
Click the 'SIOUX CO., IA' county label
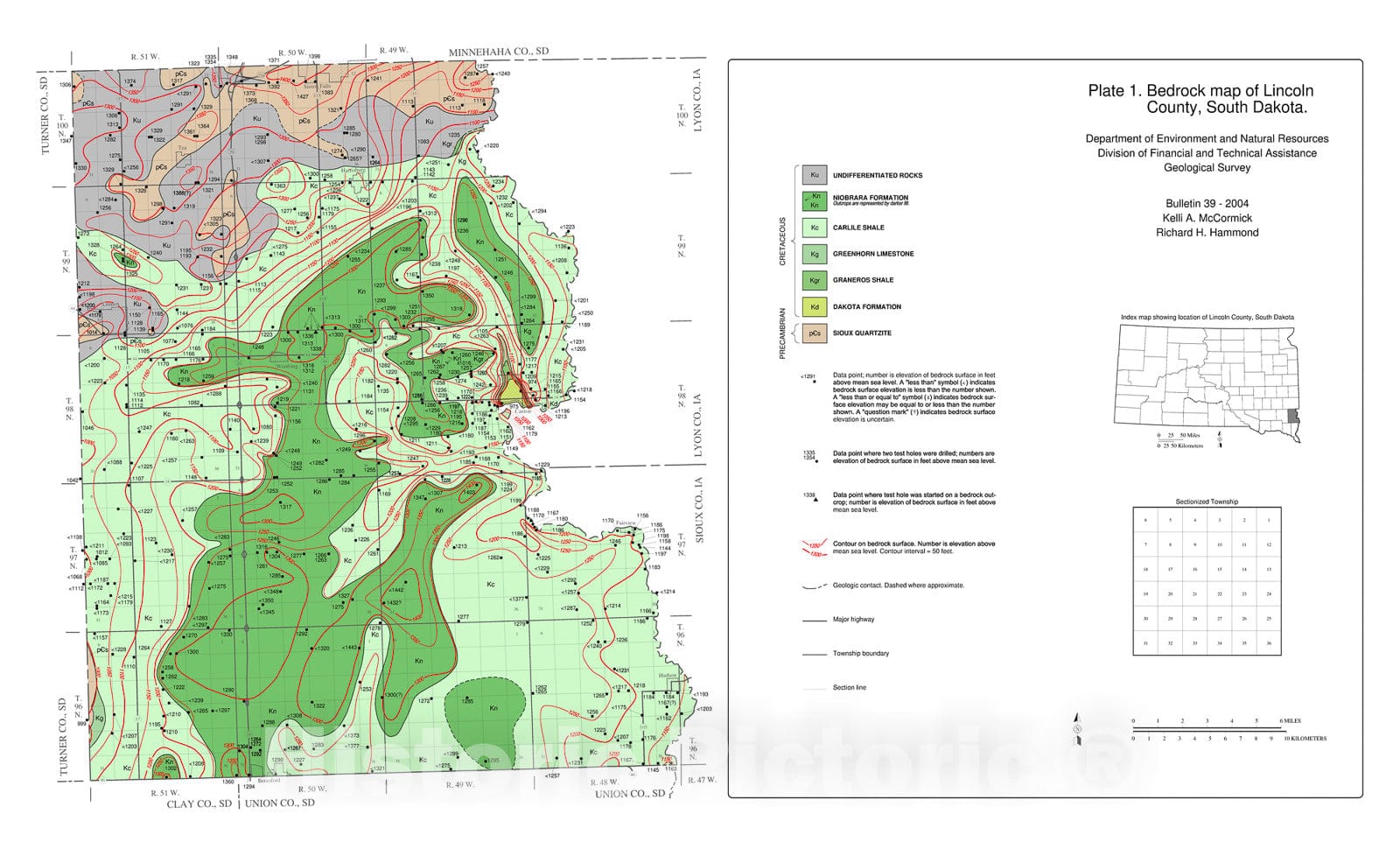coord(699,509)
